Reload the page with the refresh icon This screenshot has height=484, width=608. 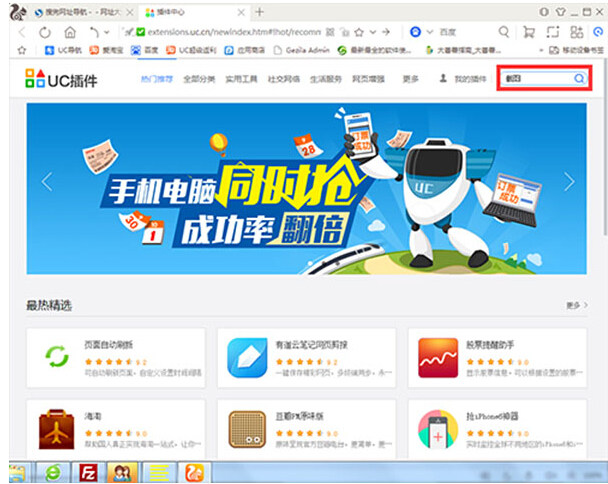(45, 32)
